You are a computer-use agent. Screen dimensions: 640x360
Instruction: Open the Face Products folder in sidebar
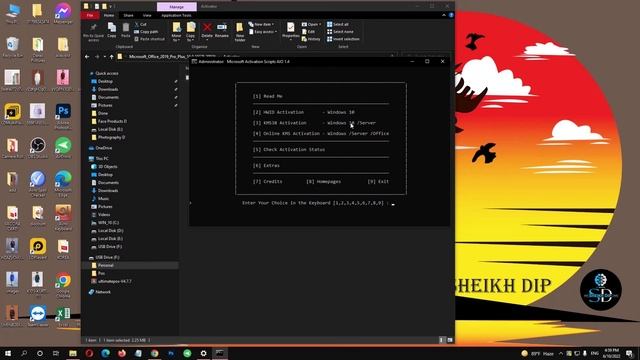[x=112, y=121]
